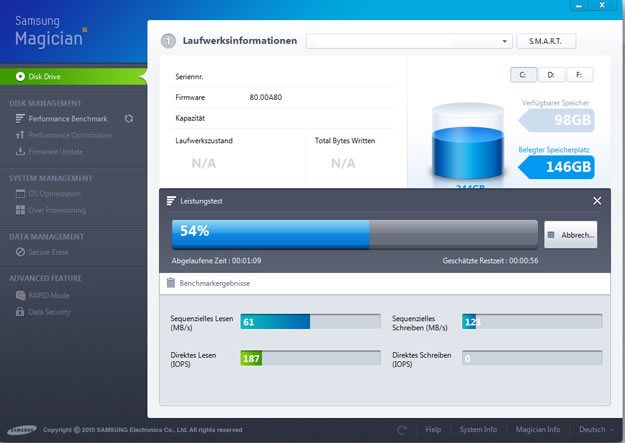Viewport: 625px width, 443px height.
Task: Open Over Provisioning menu entry
Action: pos(57,210)
